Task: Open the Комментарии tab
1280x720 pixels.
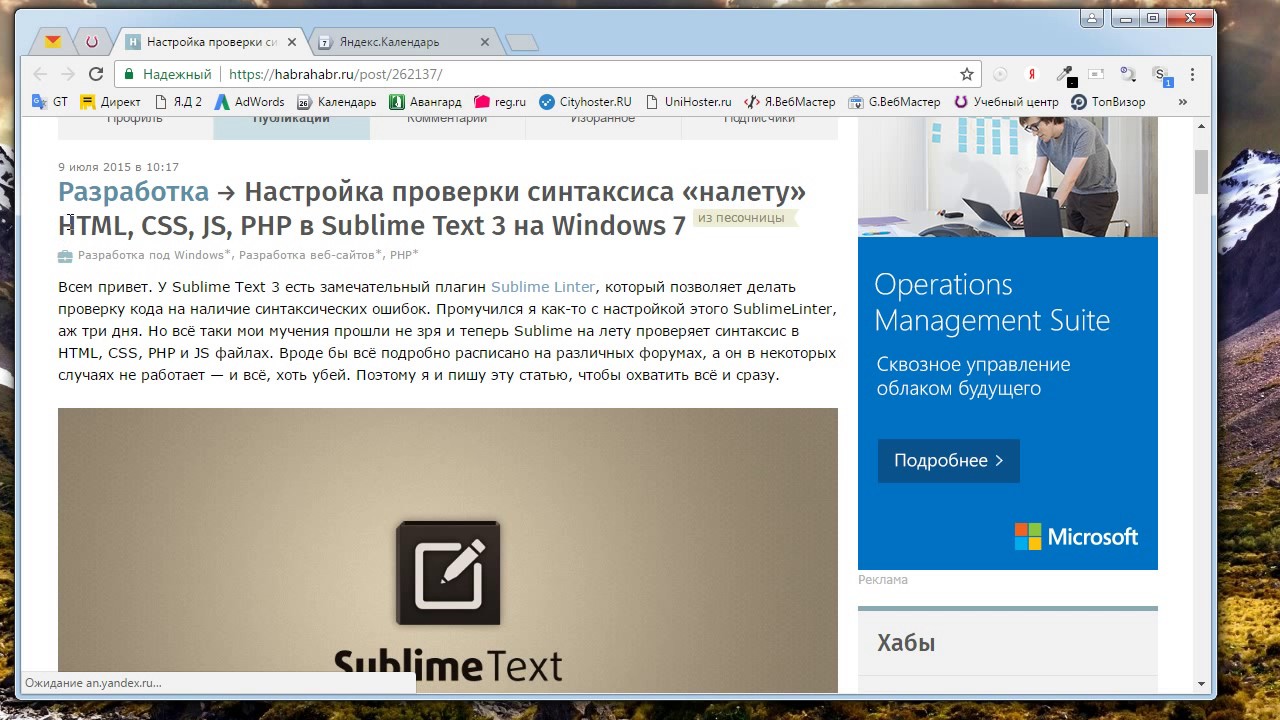Action: [447, 127]
